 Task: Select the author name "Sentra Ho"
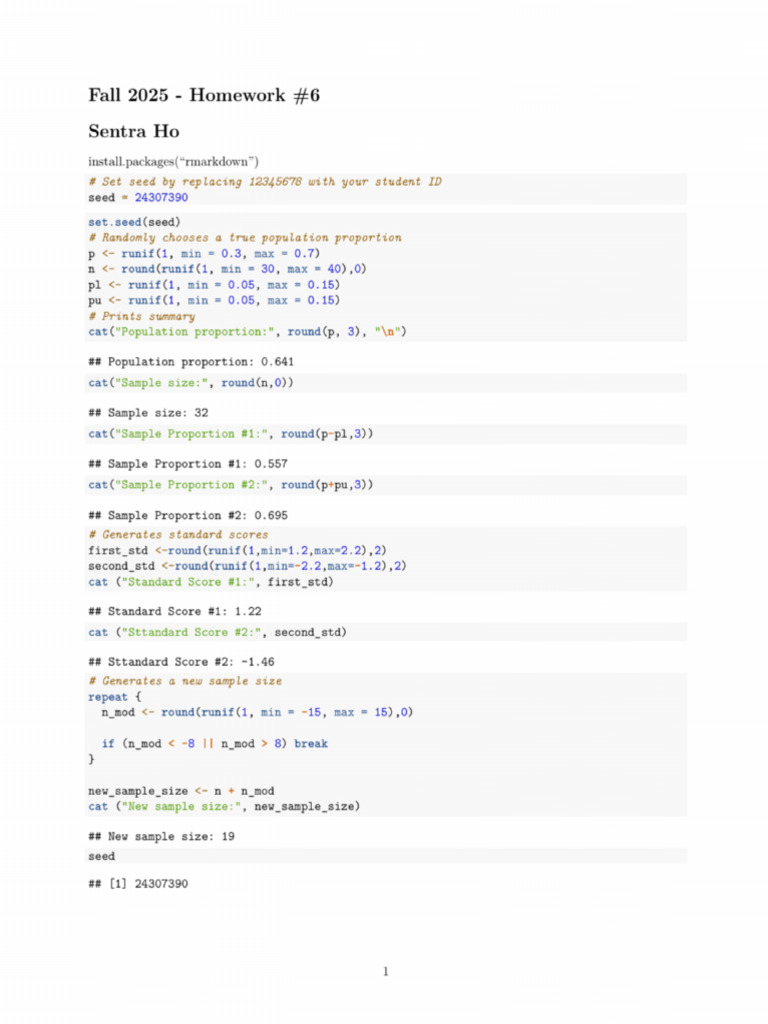click(x=134, y=131)
